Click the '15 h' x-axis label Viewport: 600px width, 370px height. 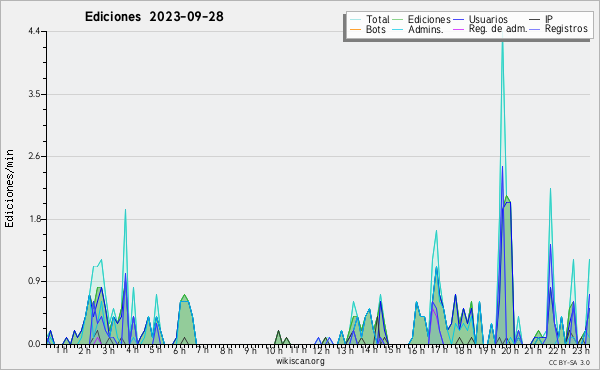392,350
